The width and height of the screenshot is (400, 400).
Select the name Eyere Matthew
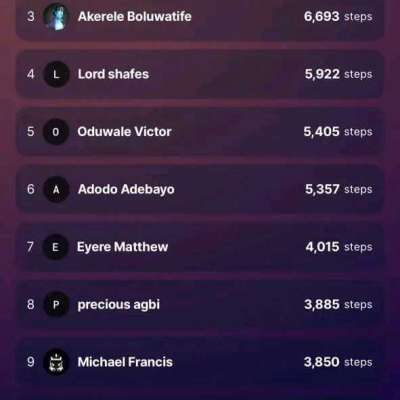coord(122,247)
